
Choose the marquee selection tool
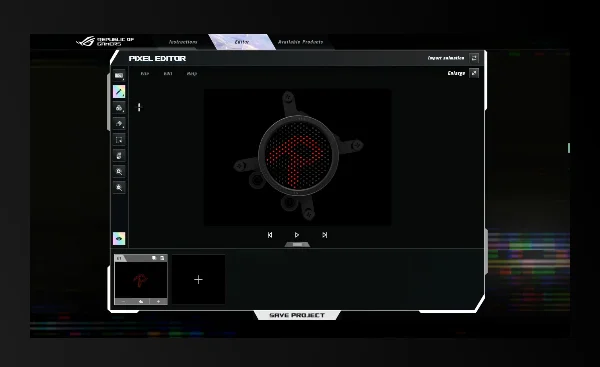[119, 140]
